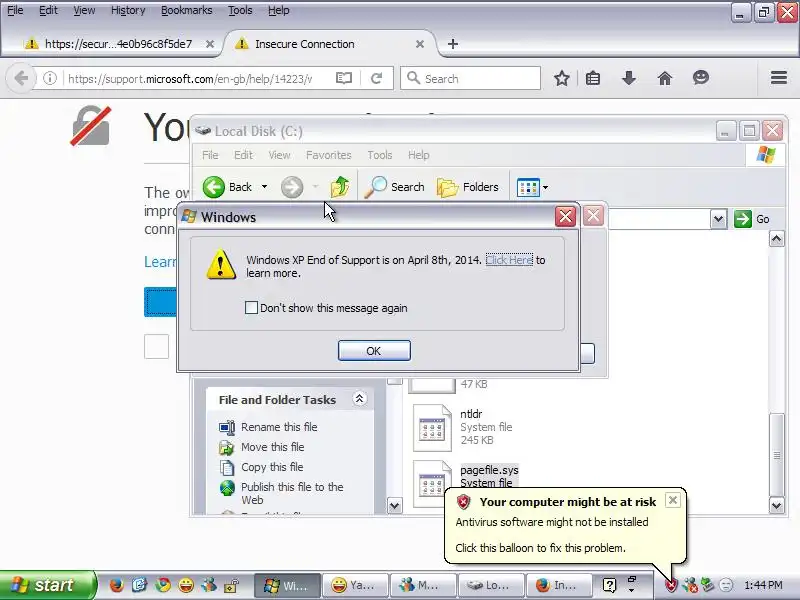Open the Favorites menu in Explorer

[329, 155]
